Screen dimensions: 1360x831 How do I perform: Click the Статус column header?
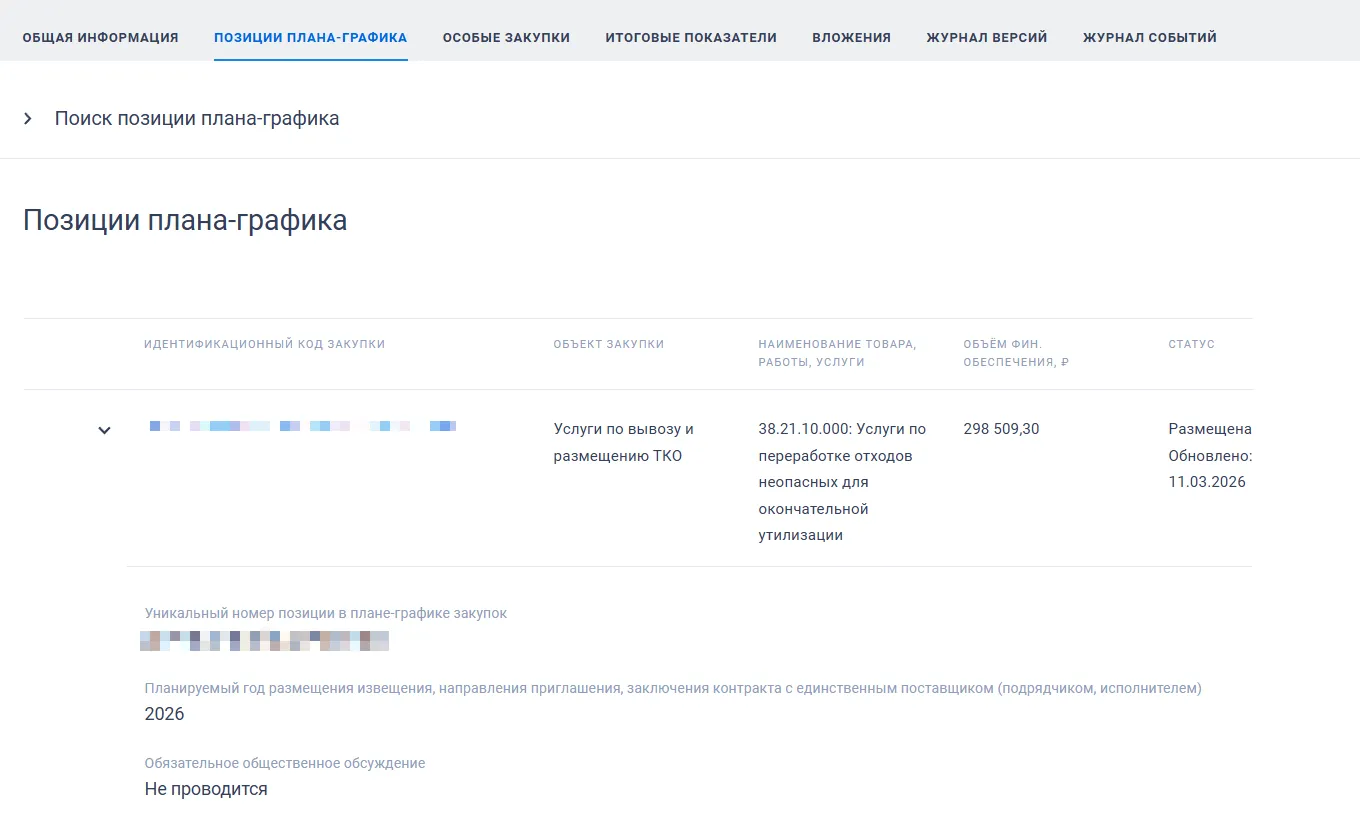pos(1191,344)
